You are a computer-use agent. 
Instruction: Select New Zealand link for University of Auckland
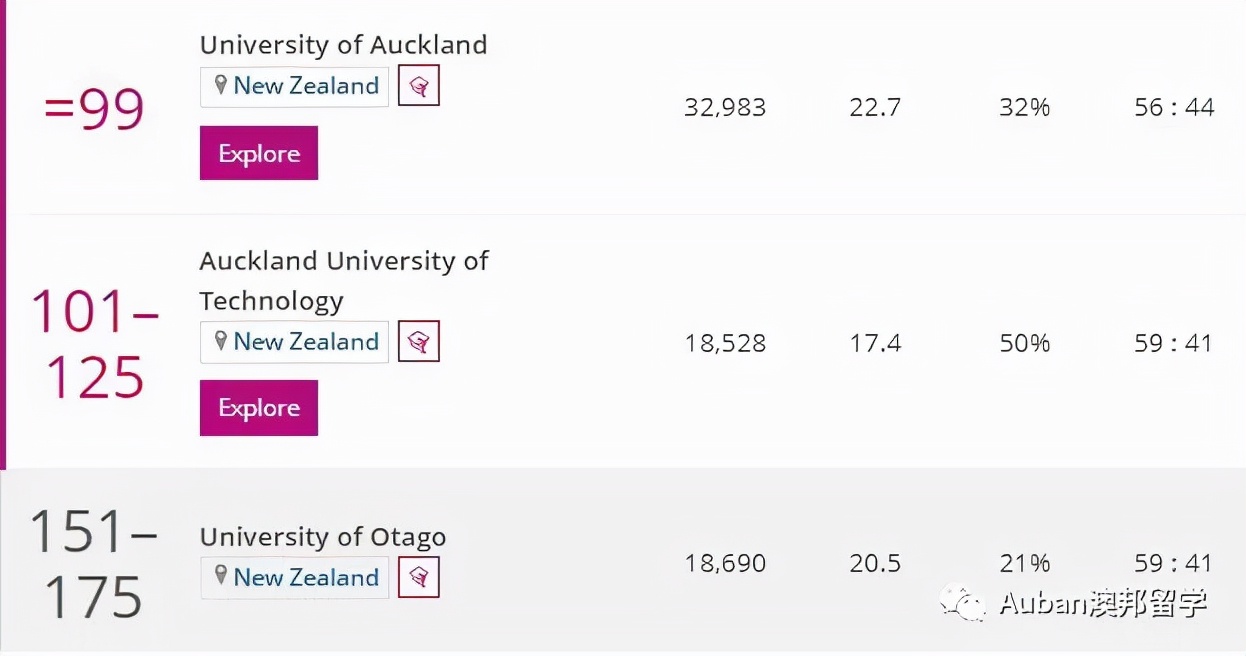click(306, 86)
